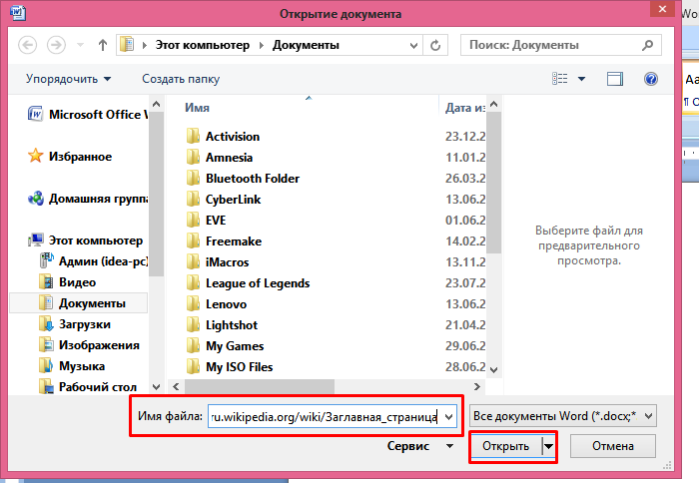Sort by the Имя column header

(197, 107)
